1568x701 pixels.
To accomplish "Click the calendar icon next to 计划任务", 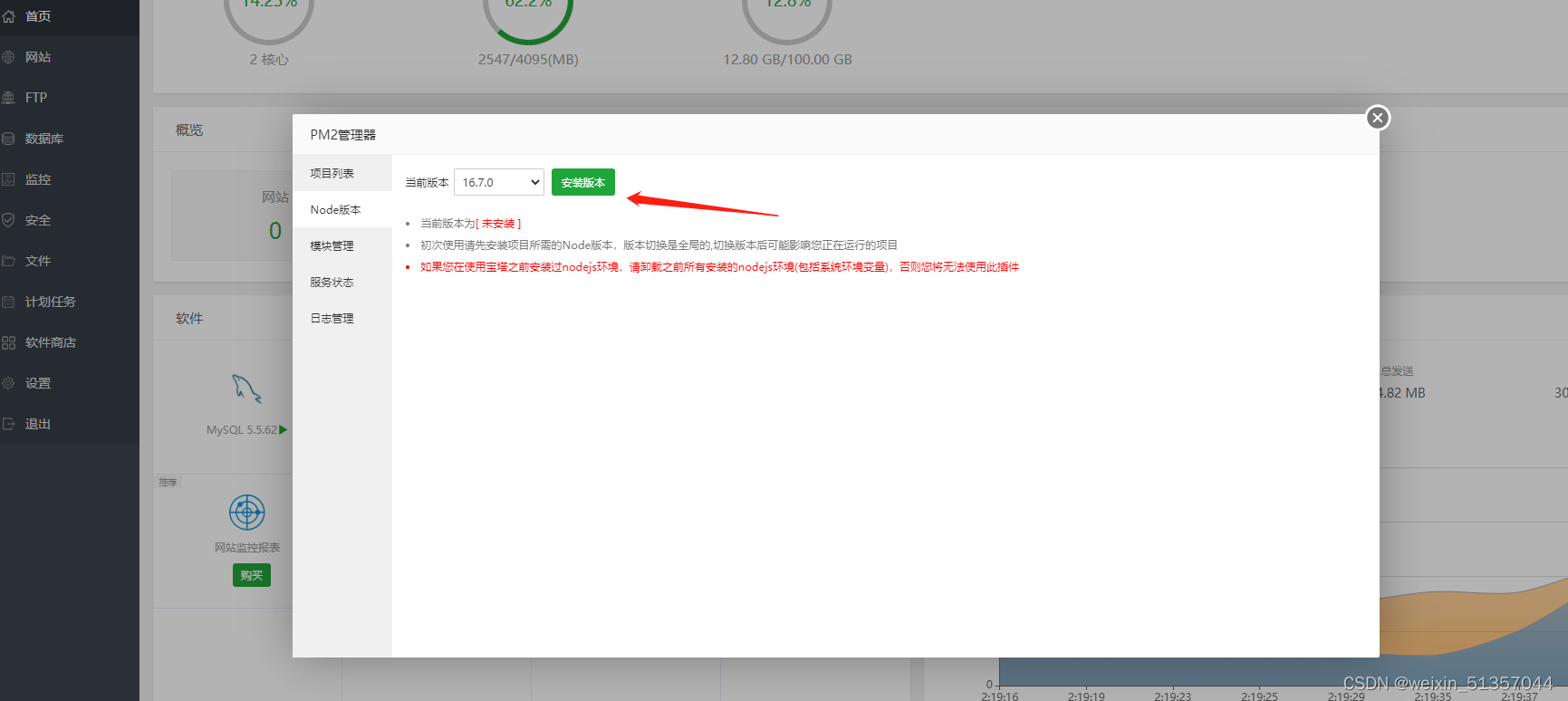I will click(9, 302).
